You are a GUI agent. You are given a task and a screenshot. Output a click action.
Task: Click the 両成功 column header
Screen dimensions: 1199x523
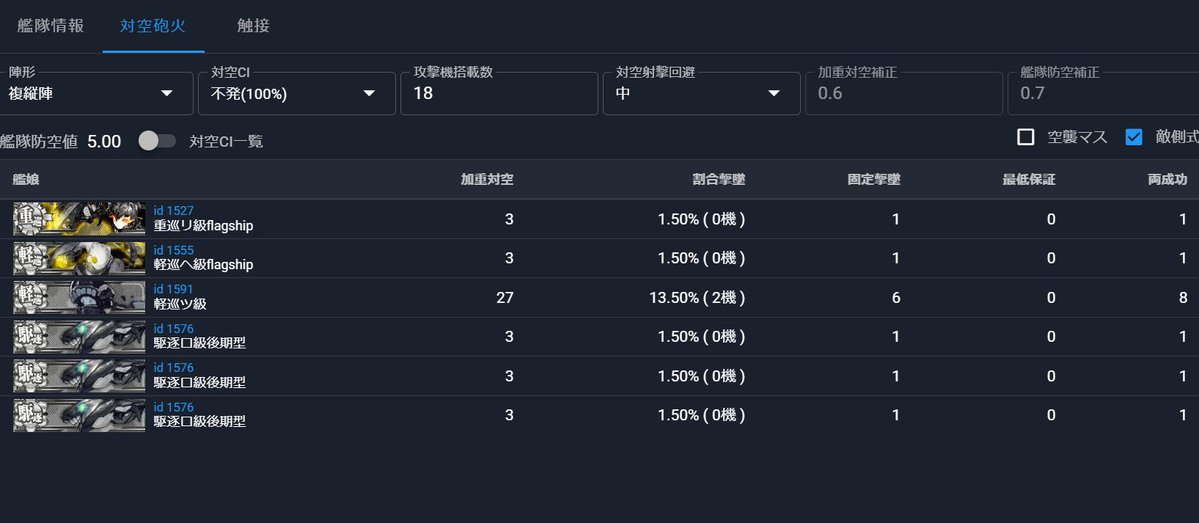[x=1168, y=180]
